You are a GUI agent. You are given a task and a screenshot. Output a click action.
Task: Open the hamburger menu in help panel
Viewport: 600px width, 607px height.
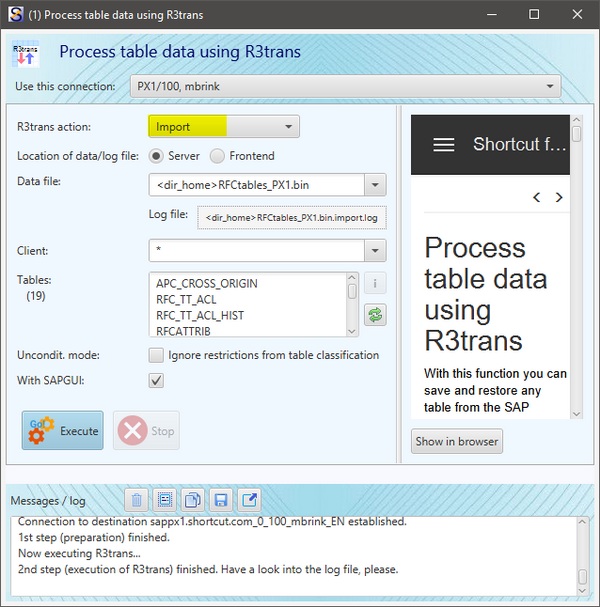pyautogui.click(x=443, y=145)
